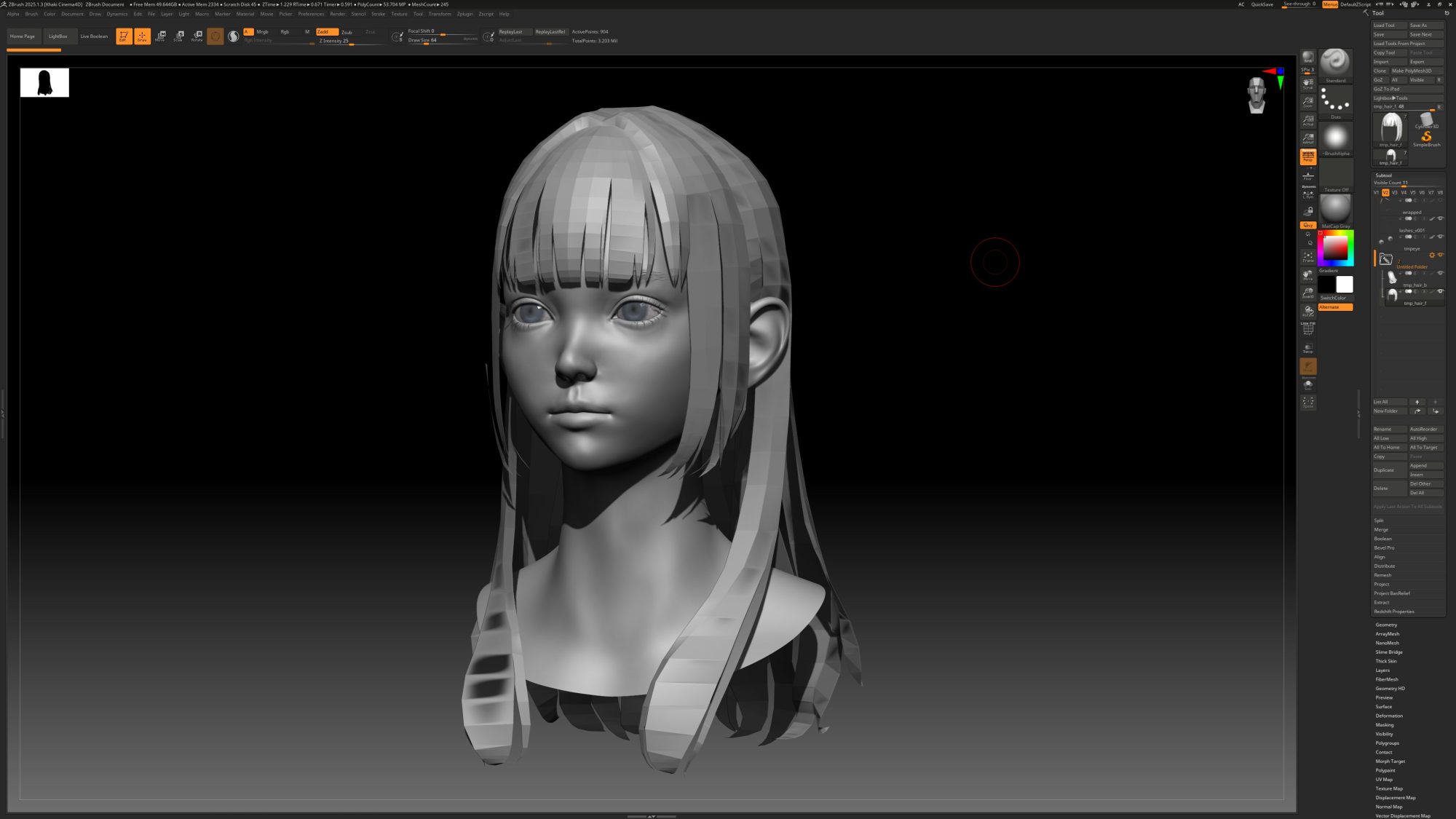The image size is (1456, 819).
Task: Enable the PolyF line fill icon
Action: (x=1307, y=328)
